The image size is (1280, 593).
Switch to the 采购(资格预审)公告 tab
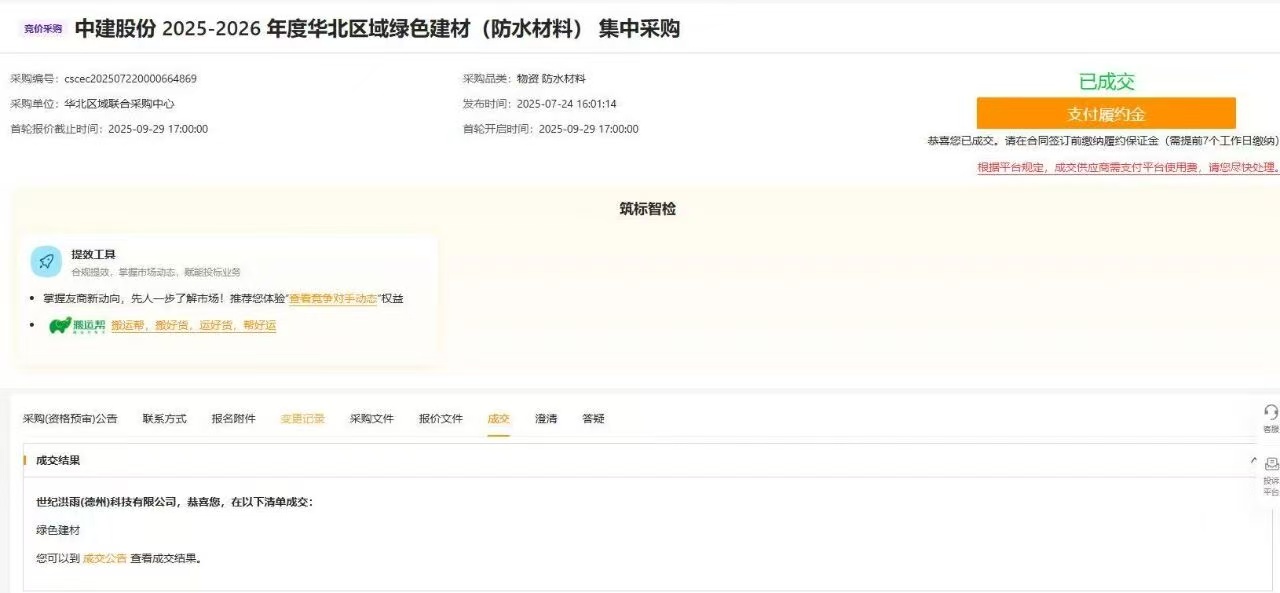(70, 419)
